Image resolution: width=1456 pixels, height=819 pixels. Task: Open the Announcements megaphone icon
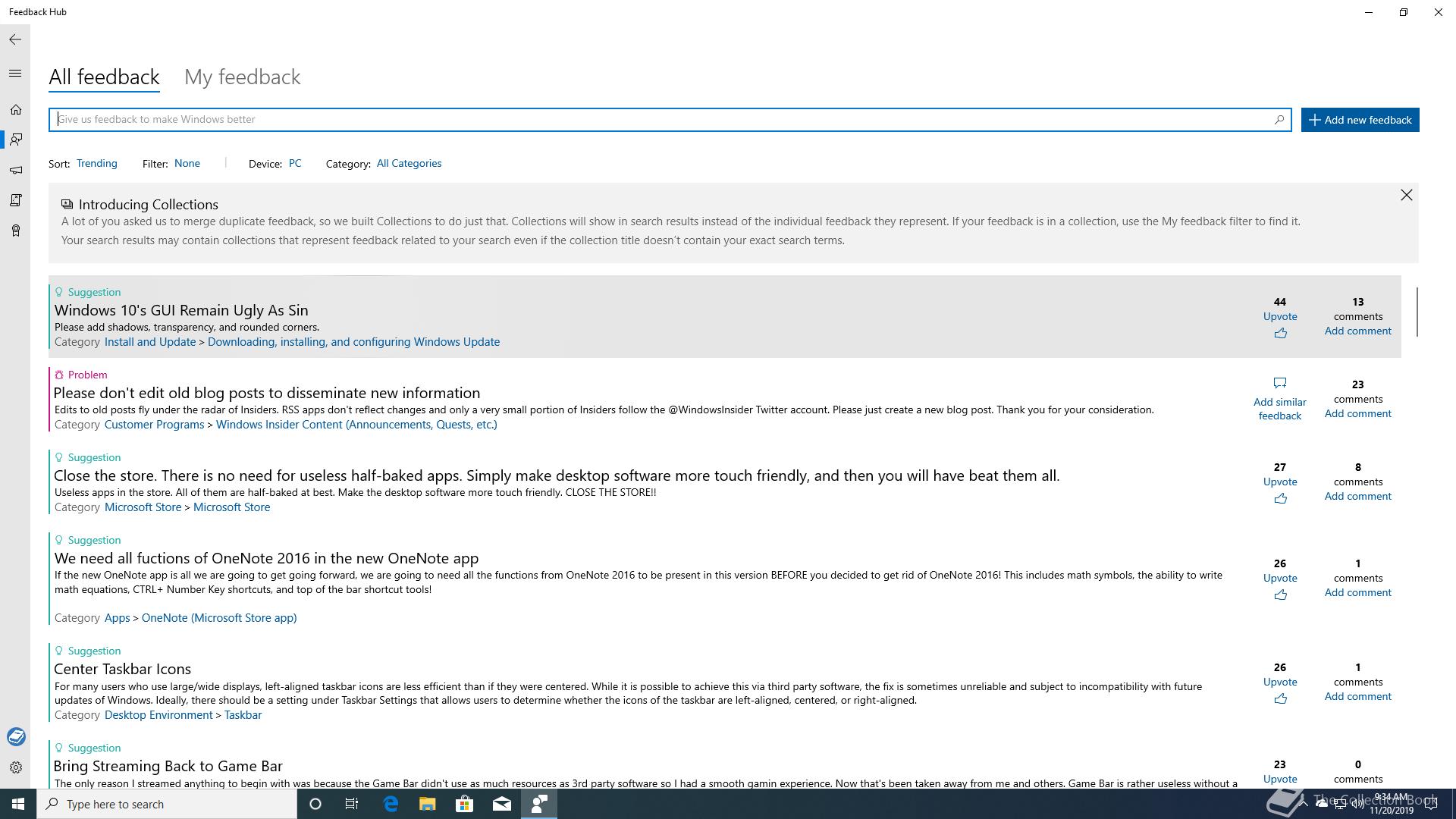15,170
